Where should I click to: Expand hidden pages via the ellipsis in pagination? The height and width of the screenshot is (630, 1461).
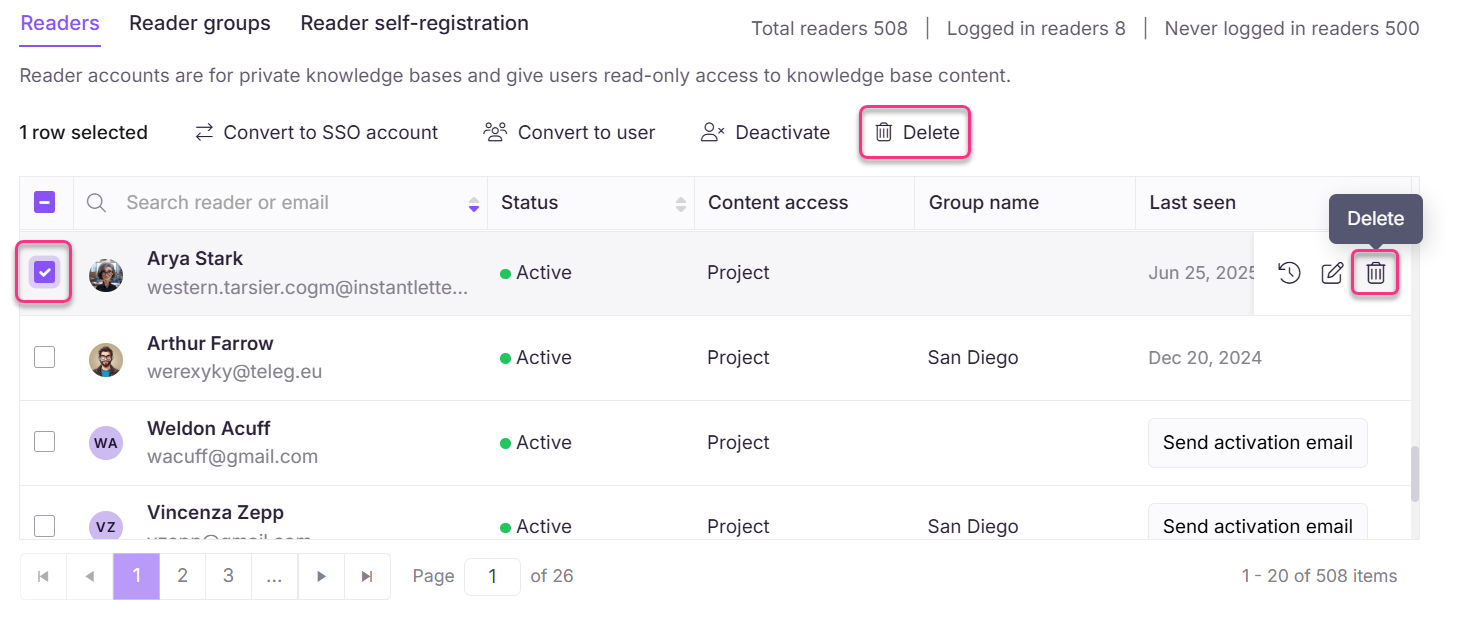pos(274,576)
